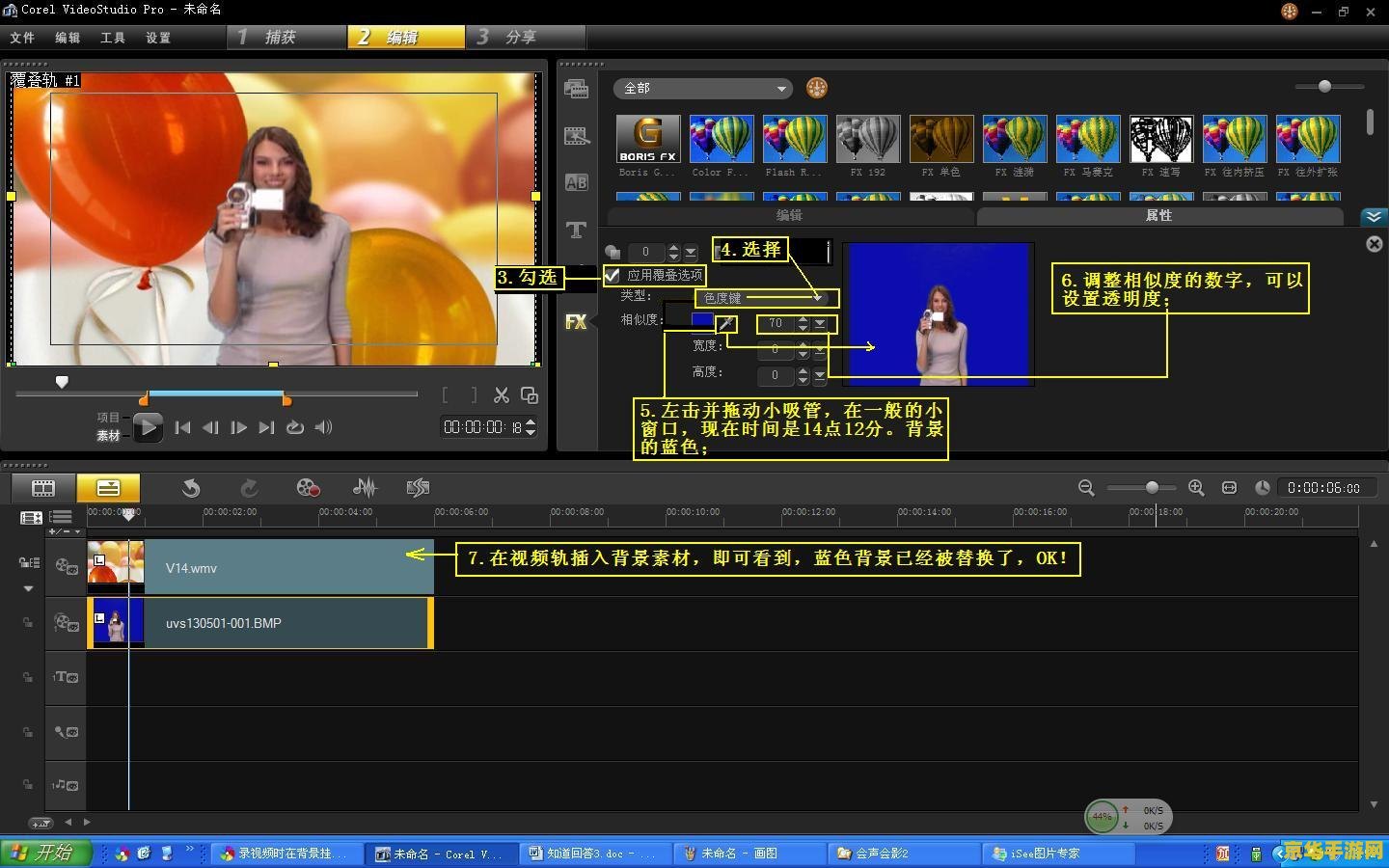This screenshot has width=1389, height=868.
Task: Select the 编辑 tab in options panel
Action: (789, 216)
